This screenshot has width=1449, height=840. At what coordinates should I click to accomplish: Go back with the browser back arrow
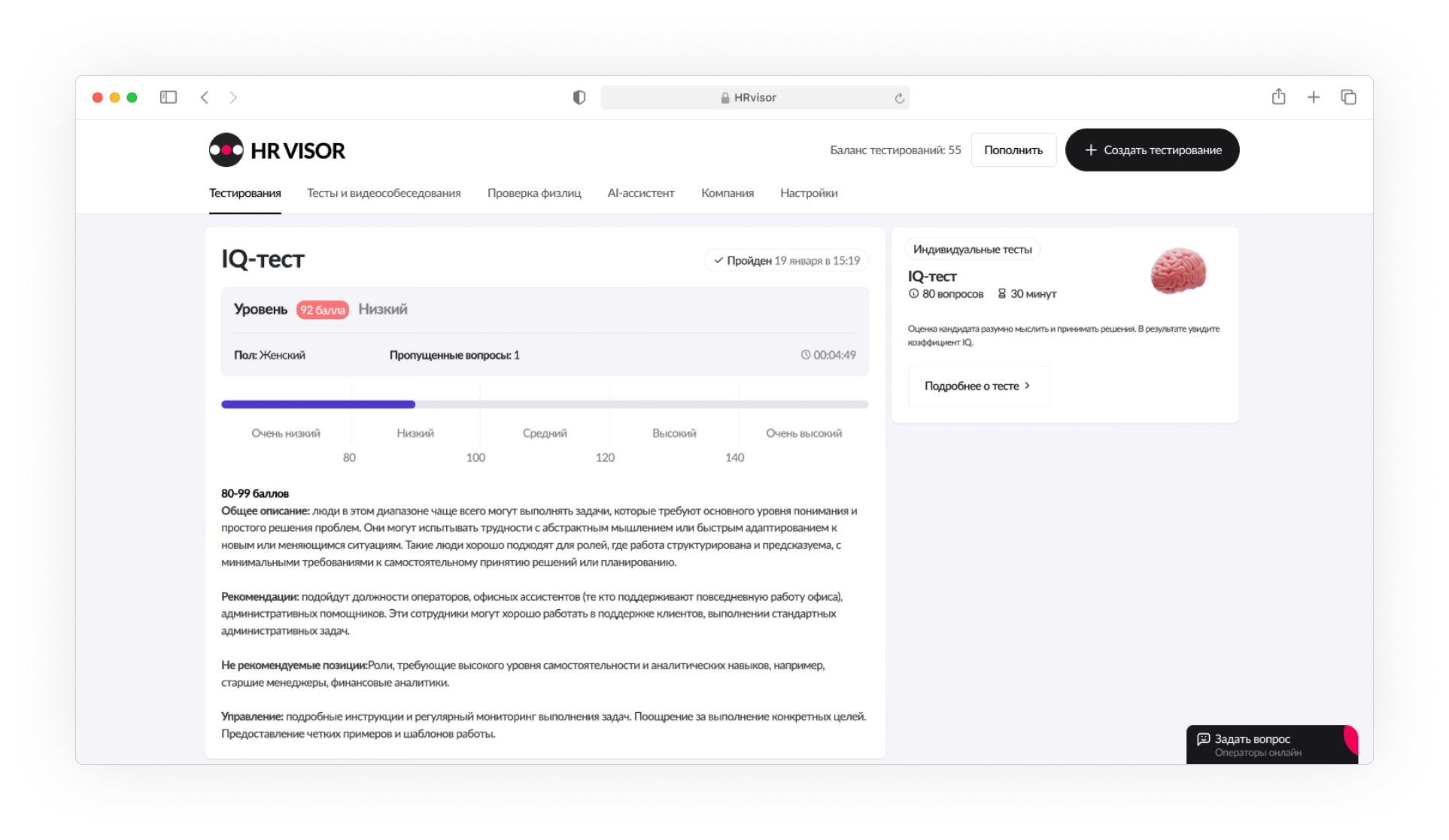point(205,98)
